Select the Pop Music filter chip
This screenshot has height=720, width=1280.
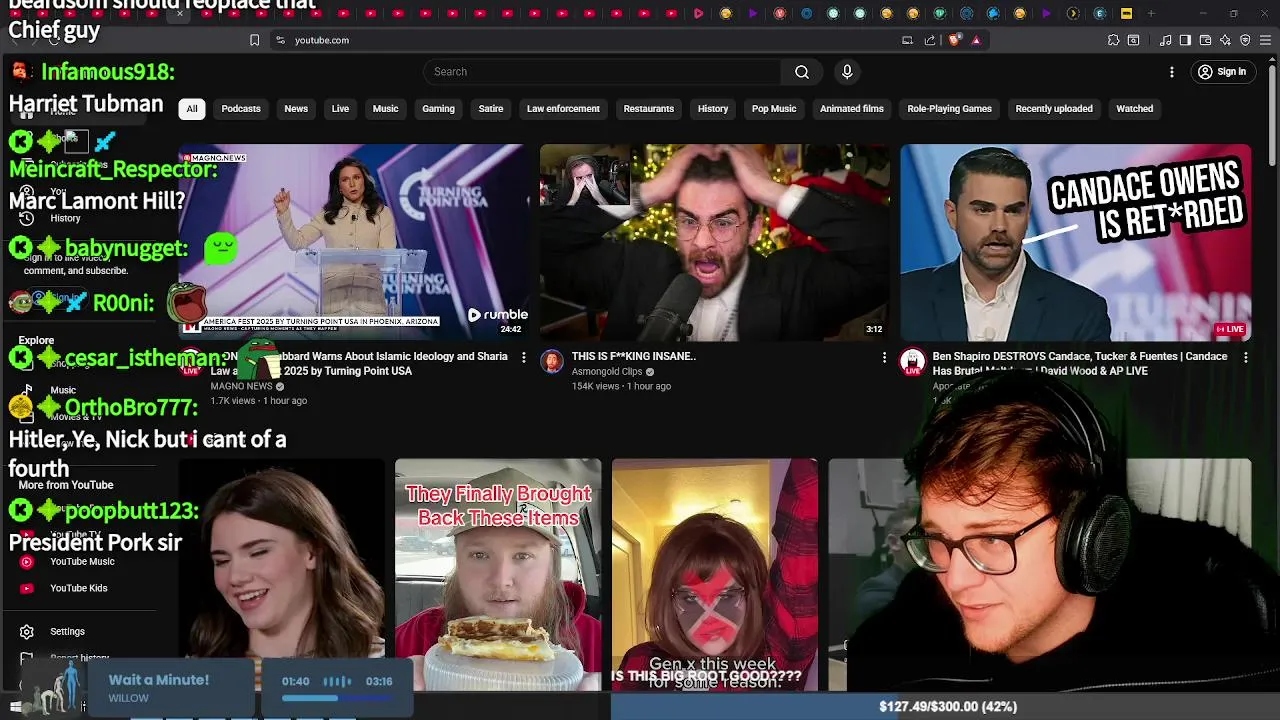pos(774,109)
